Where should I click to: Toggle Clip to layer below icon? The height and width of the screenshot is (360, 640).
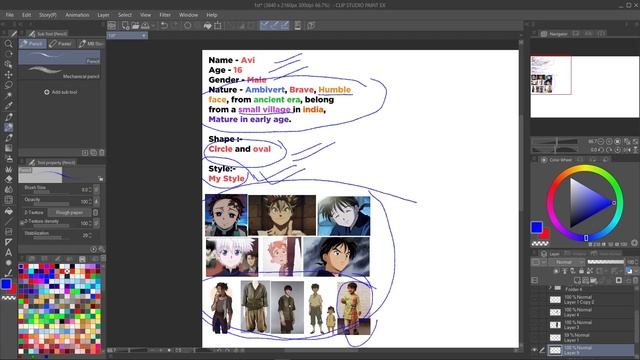click(x=556, y=271)
